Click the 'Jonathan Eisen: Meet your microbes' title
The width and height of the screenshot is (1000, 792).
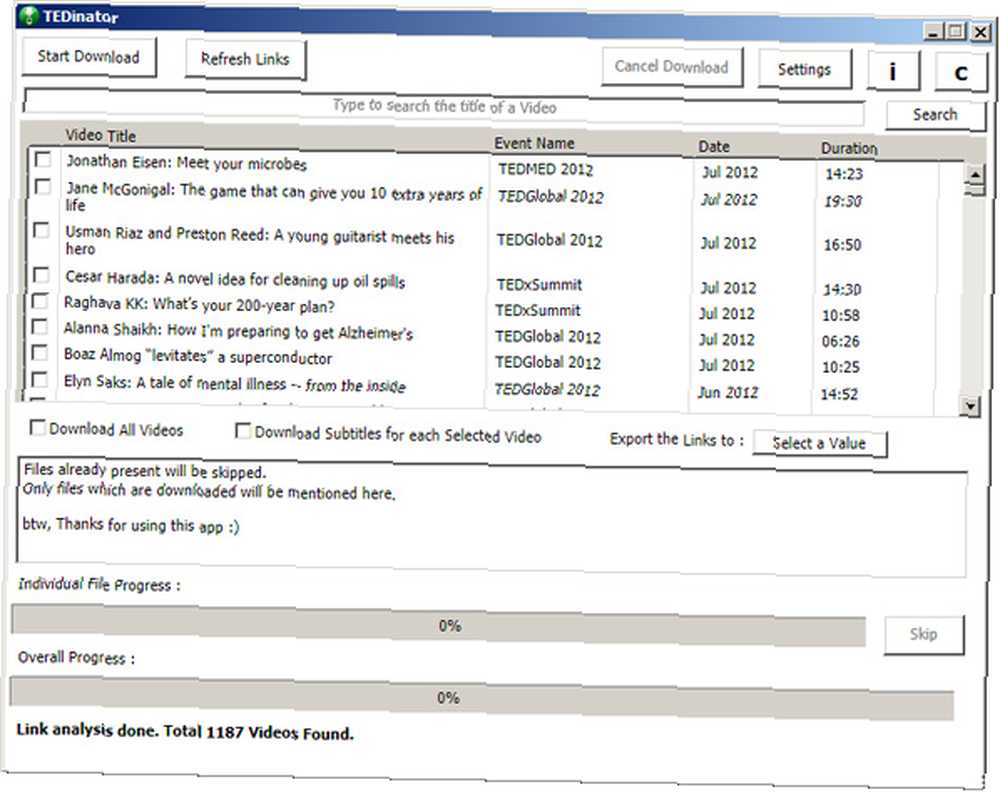tap(187, 163)
